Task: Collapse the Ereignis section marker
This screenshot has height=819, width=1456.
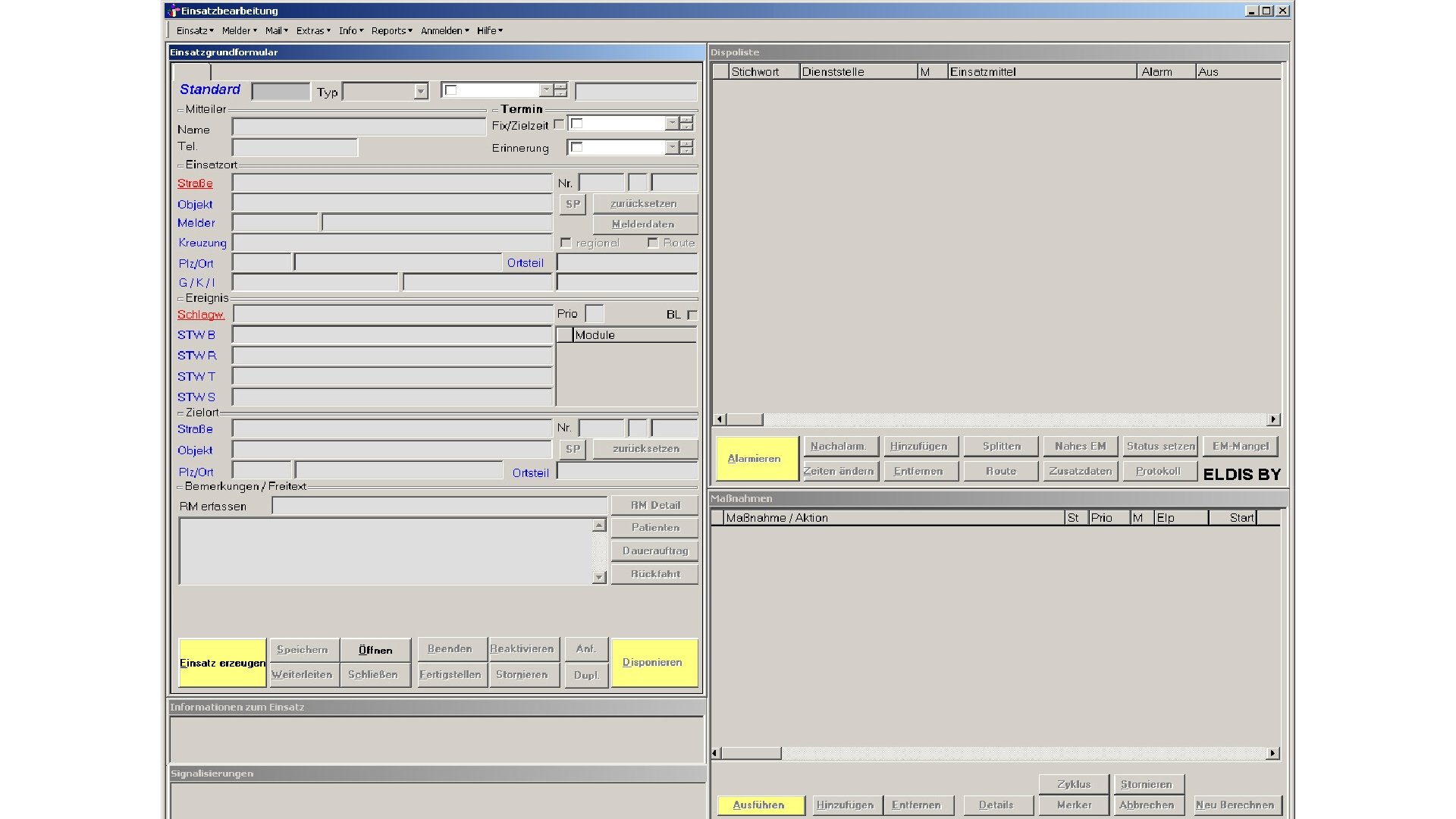Action: point(180,299)
